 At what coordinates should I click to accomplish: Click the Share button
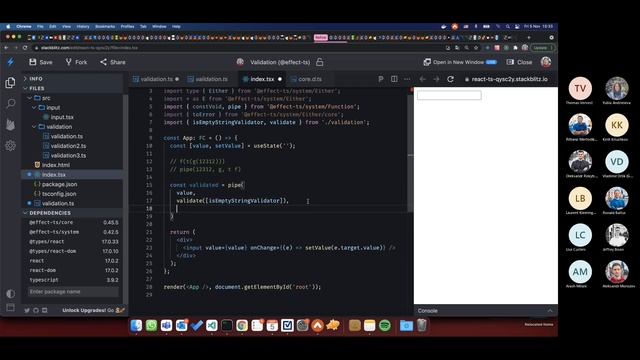click(x=113, y=62)
